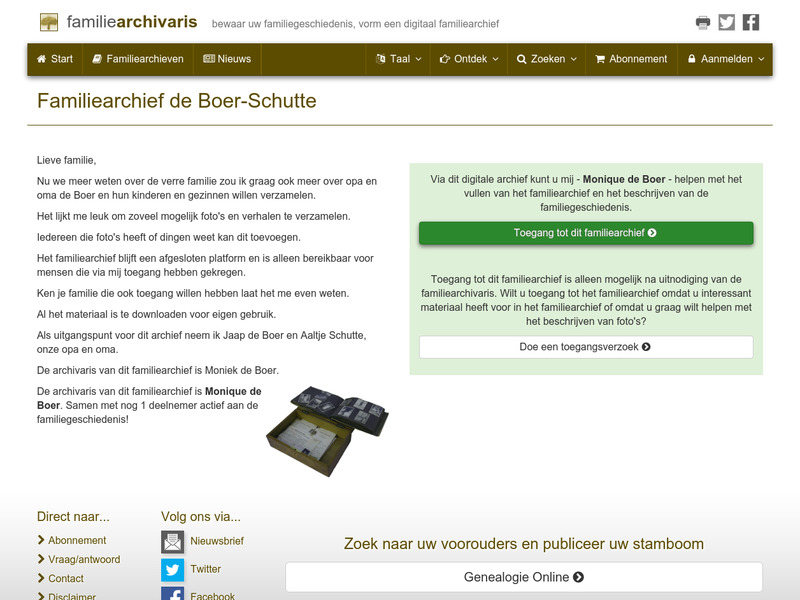Click the footer Twitter icon

tap(172, 570)
